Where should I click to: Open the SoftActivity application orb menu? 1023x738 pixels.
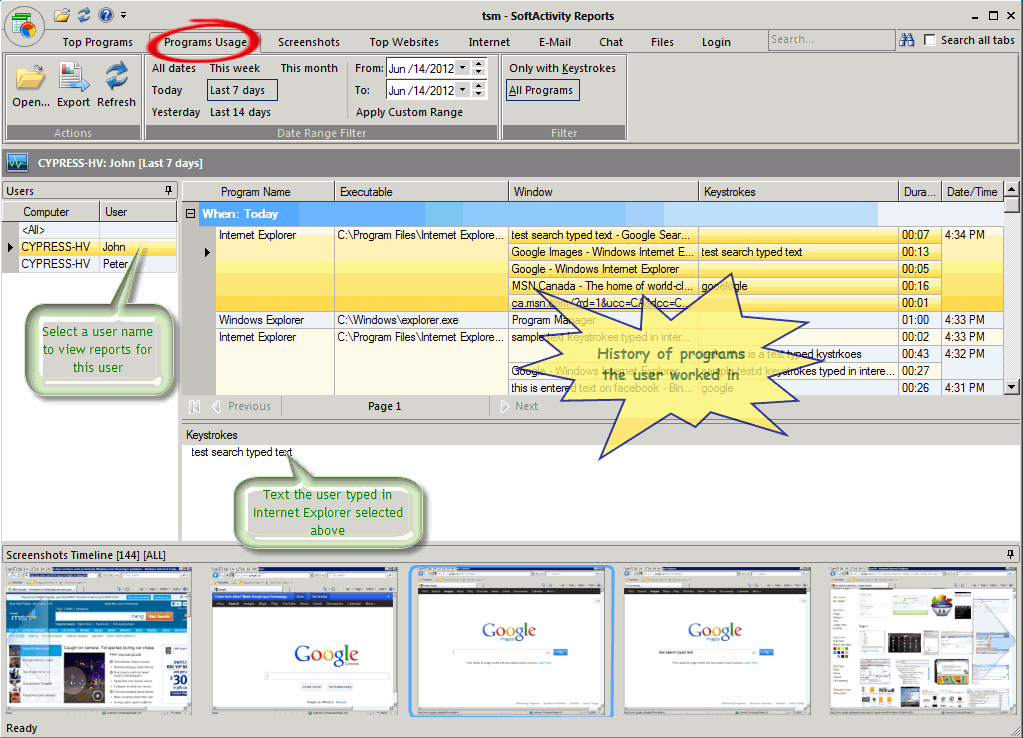click(24, 26)
